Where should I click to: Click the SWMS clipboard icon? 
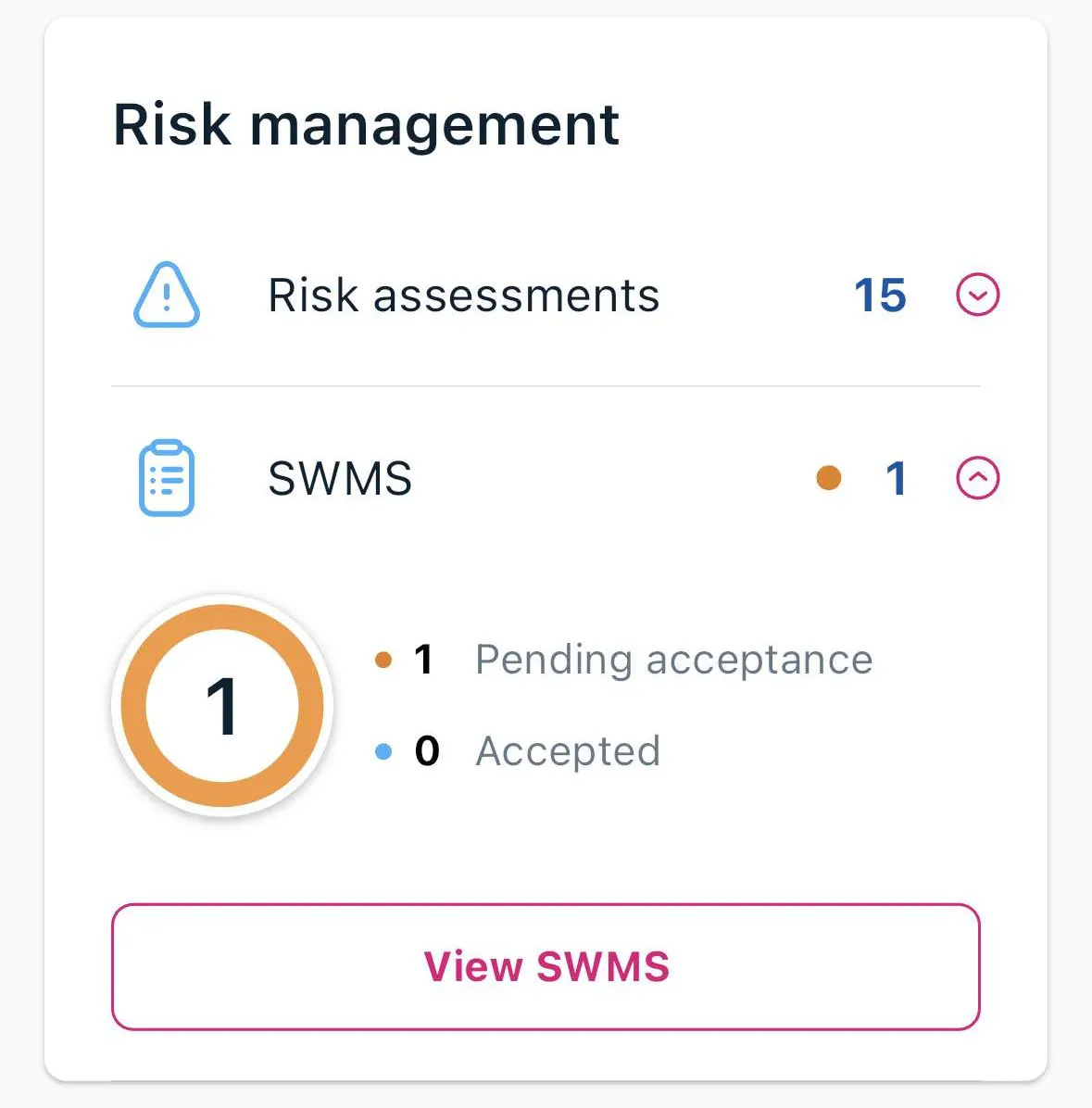(167, 478)
